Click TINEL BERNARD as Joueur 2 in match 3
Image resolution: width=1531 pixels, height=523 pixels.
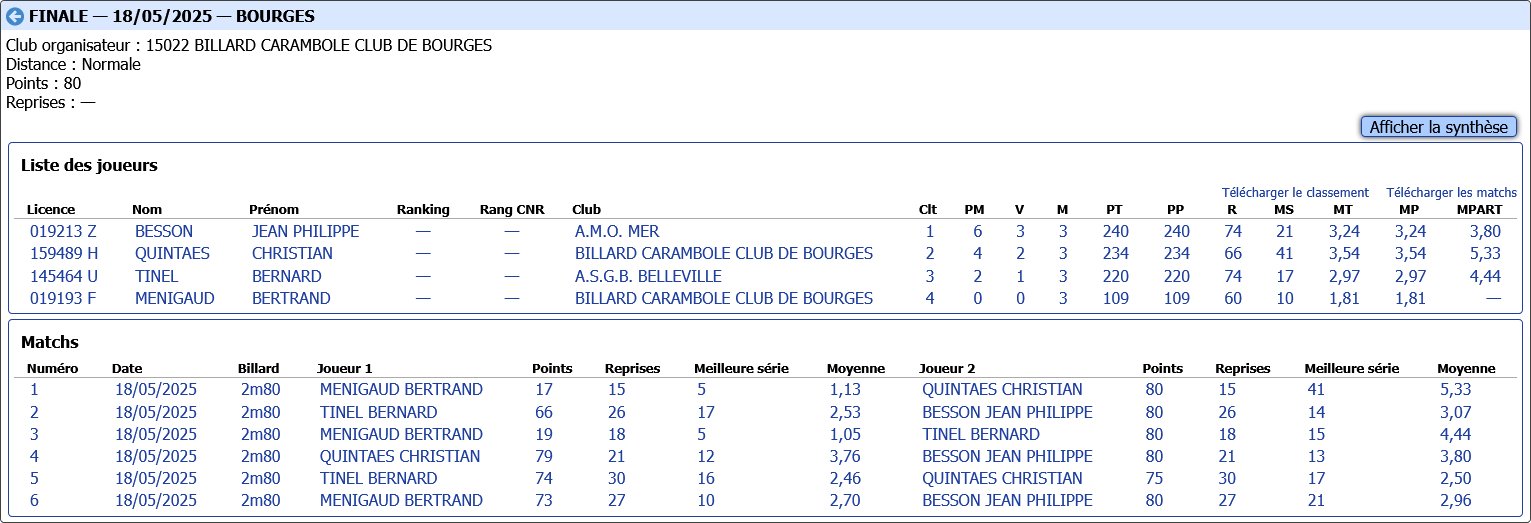(981, 434)
